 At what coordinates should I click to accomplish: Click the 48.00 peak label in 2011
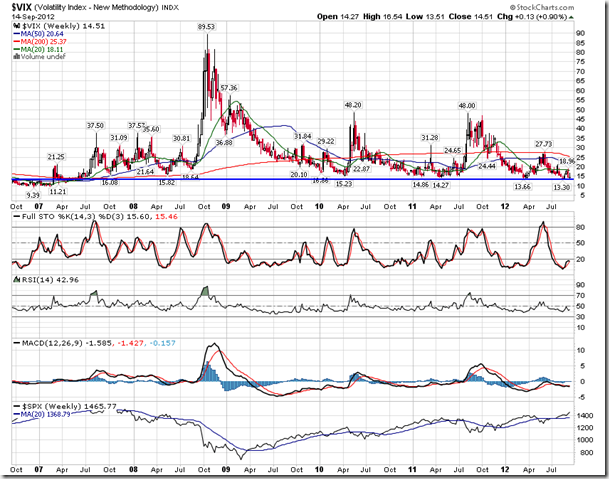pos(466,105)
